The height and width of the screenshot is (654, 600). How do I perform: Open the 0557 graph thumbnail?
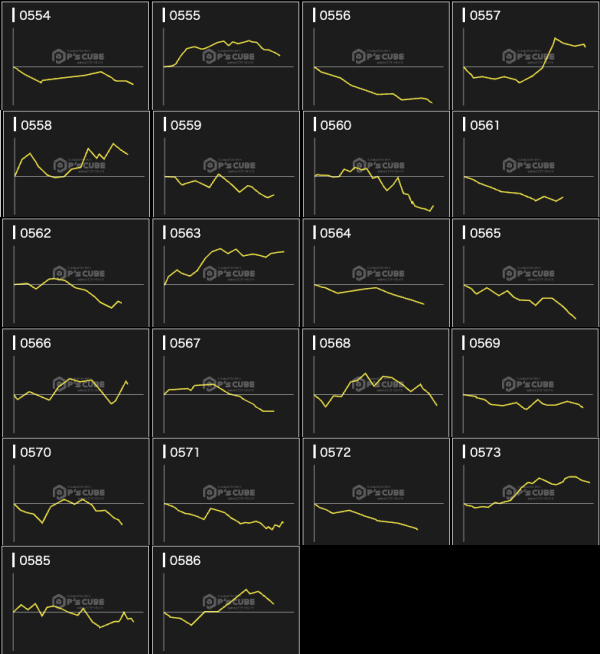(x=525, y=55)
